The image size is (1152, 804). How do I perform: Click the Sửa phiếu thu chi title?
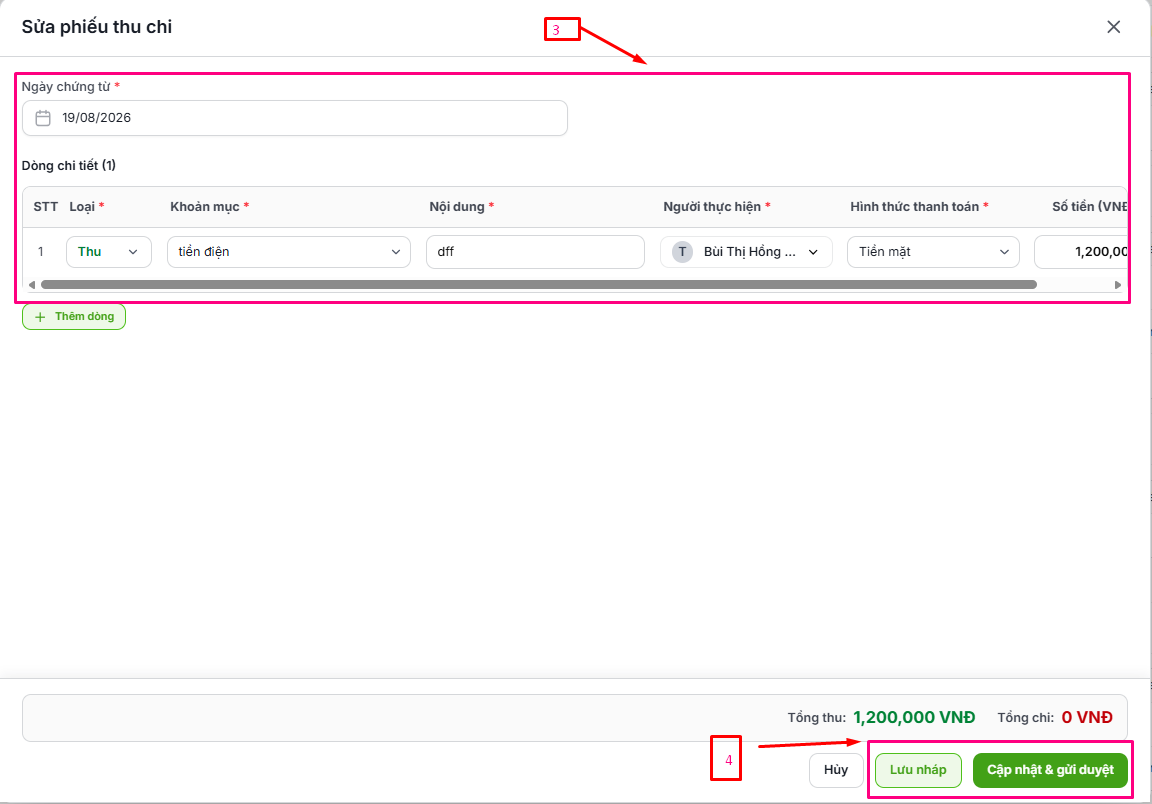(x=96, y=27)
